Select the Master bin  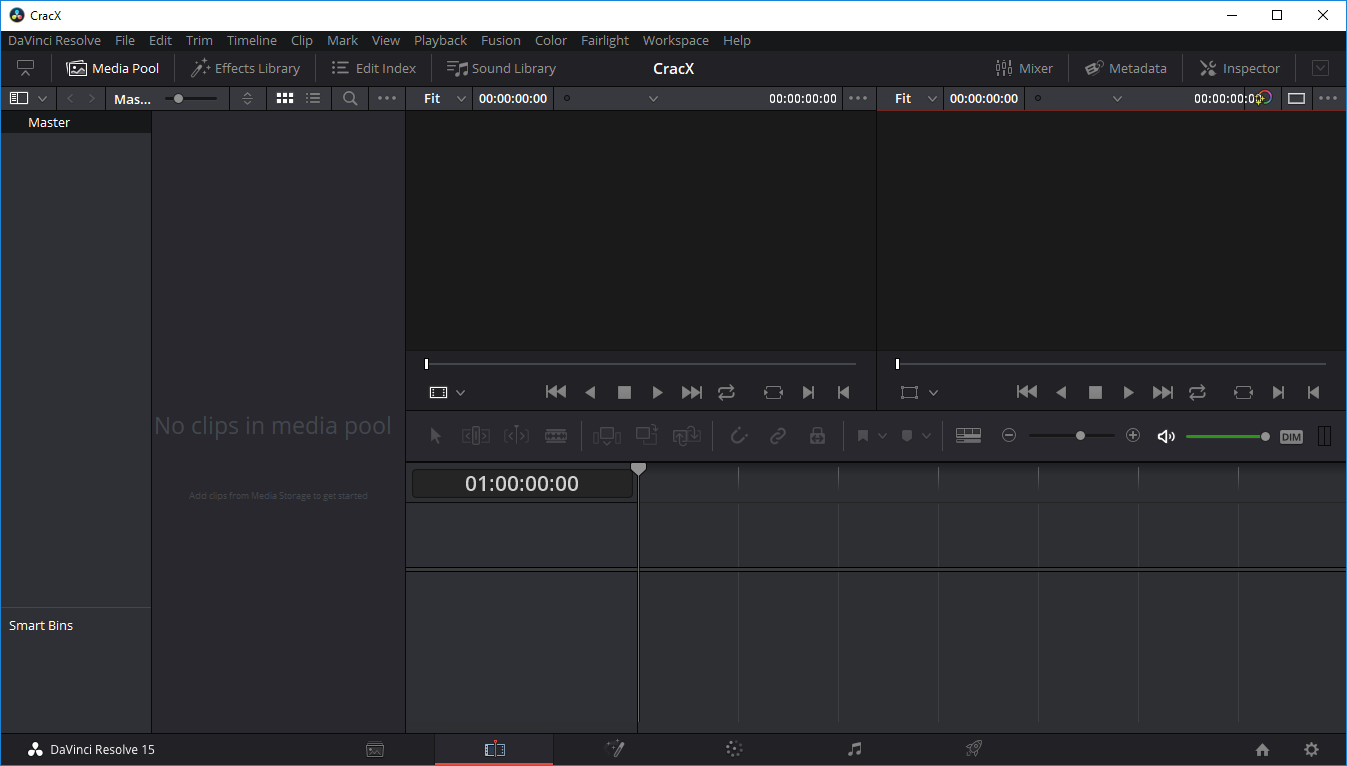[76, 122]
